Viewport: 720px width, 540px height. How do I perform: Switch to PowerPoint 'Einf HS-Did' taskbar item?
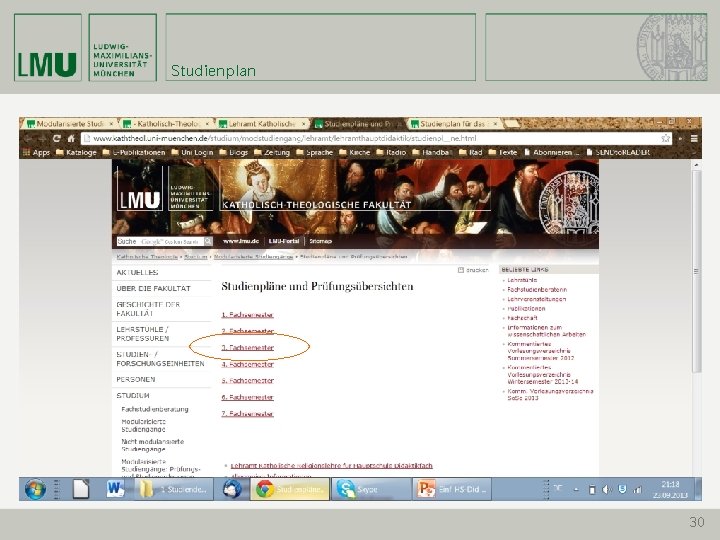452,489
